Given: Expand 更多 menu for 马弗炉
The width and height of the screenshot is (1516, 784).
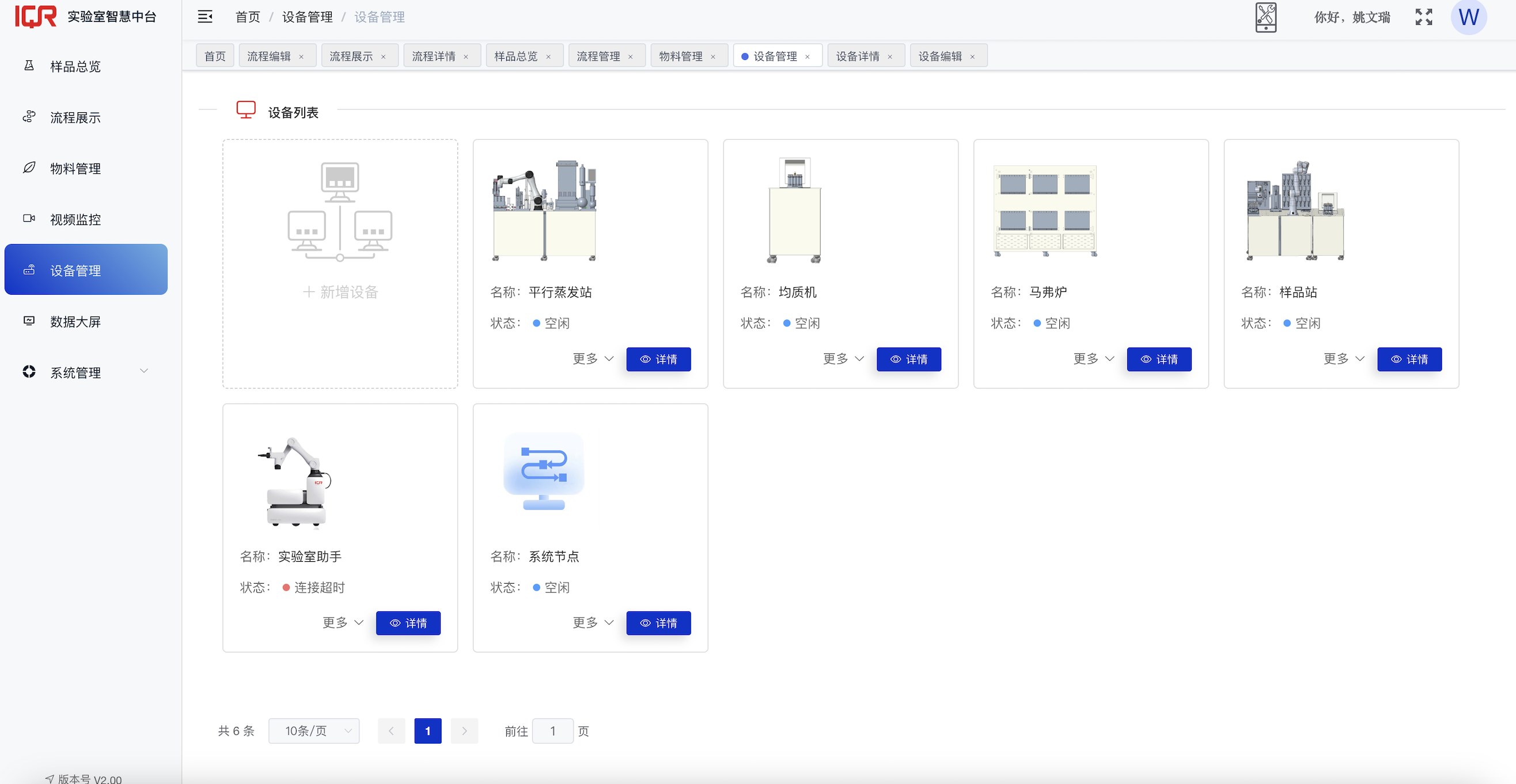Looking at the screenshot, I should 1094,359.
